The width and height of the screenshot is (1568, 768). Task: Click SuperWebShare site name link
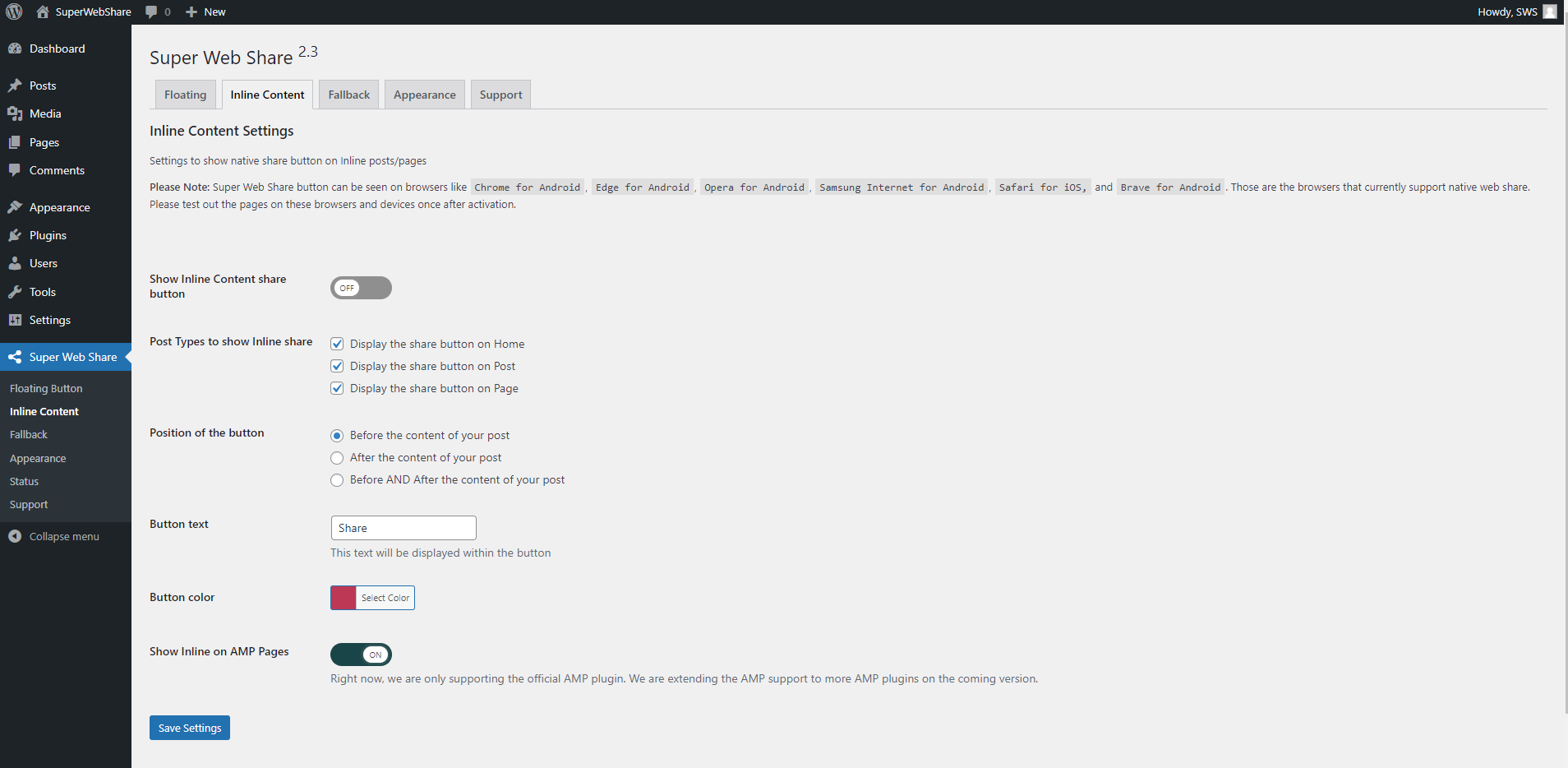click(94, 12)
